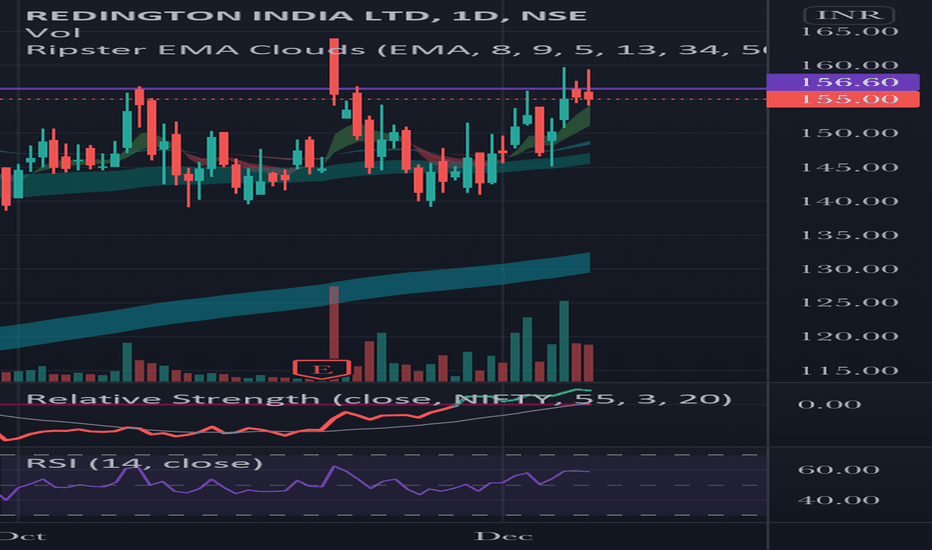Click the 160.00 price axis label

[849, 65]
